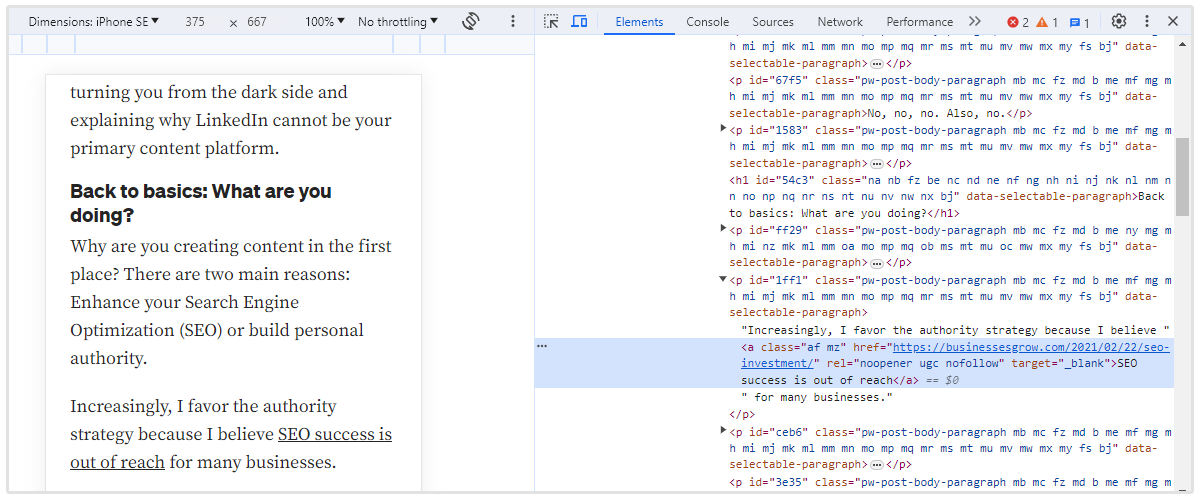Image resolution: width=1200 pixels, height=500 pixels.
Task: Click the red errors count badge
Action: 1018,22
